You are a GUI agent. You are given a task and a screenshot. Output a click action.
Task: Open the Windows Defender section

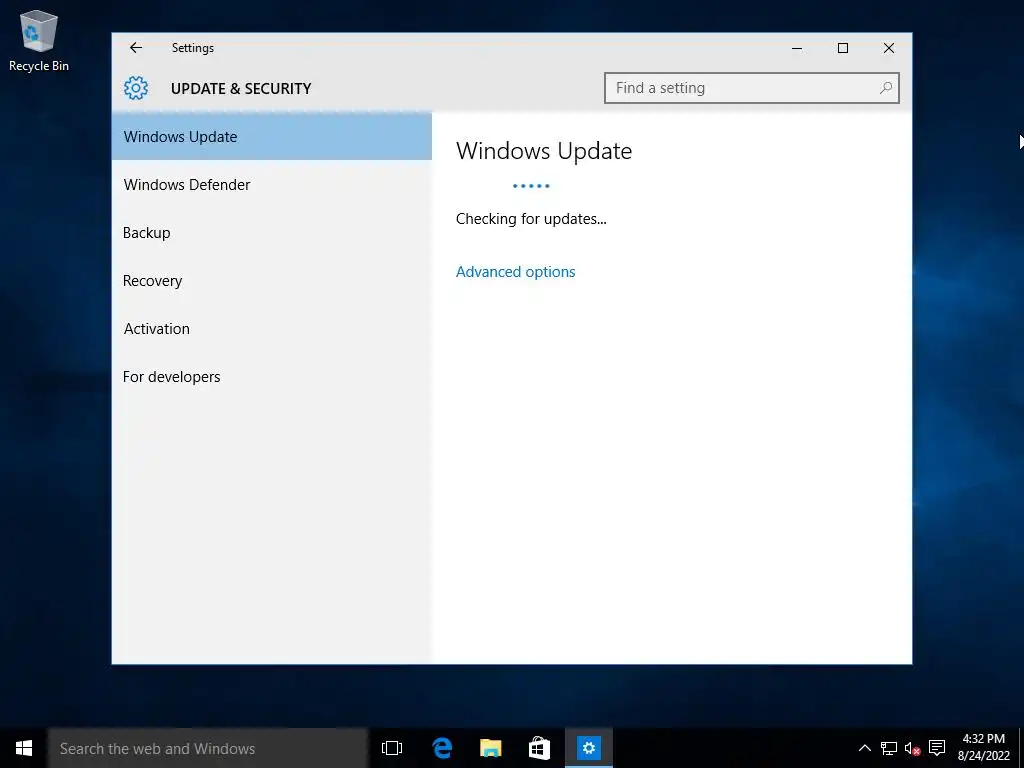coord(272,185)
